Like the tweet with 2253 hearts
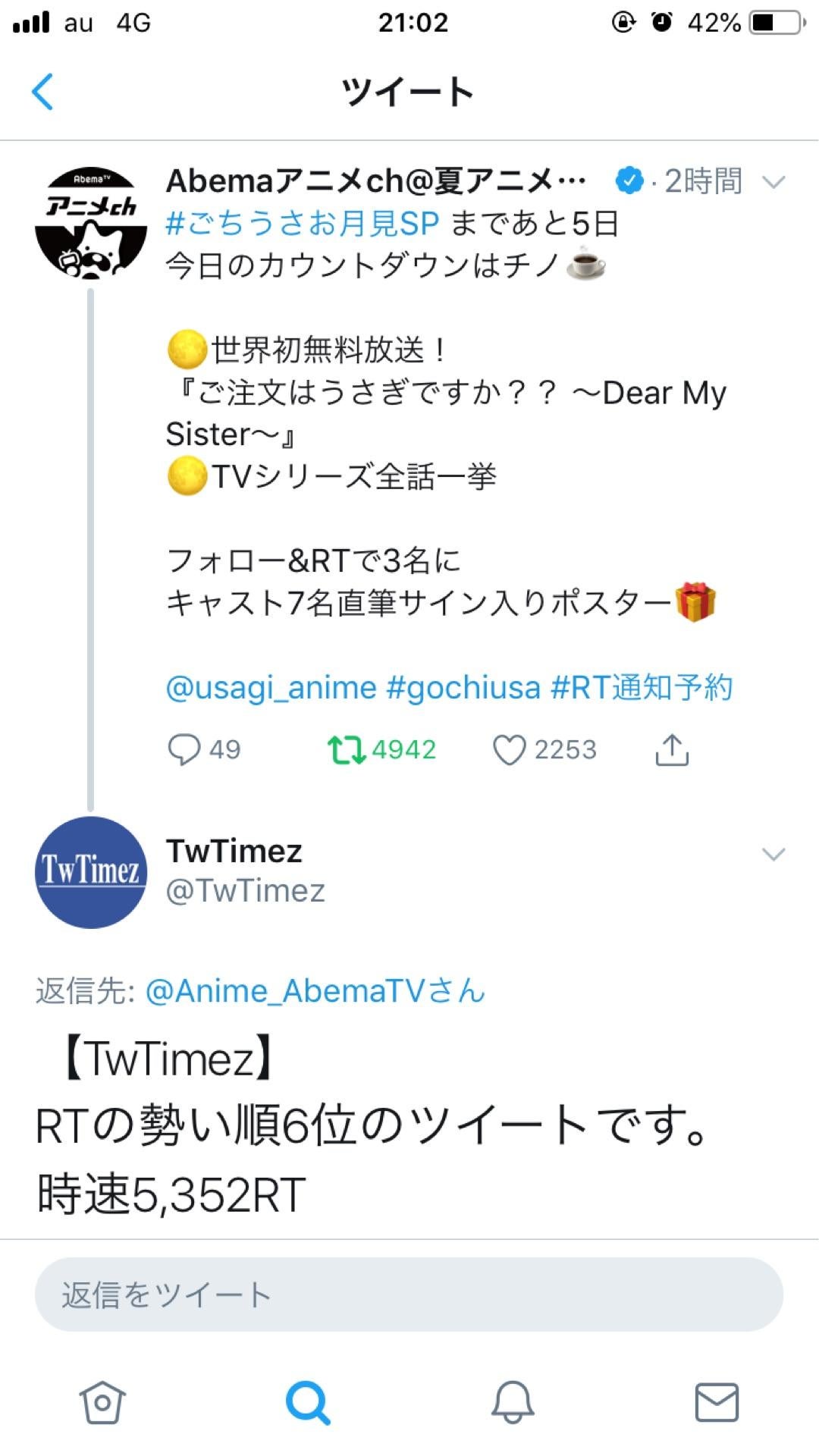This screenshot has height=1456, width=819. 509,750
